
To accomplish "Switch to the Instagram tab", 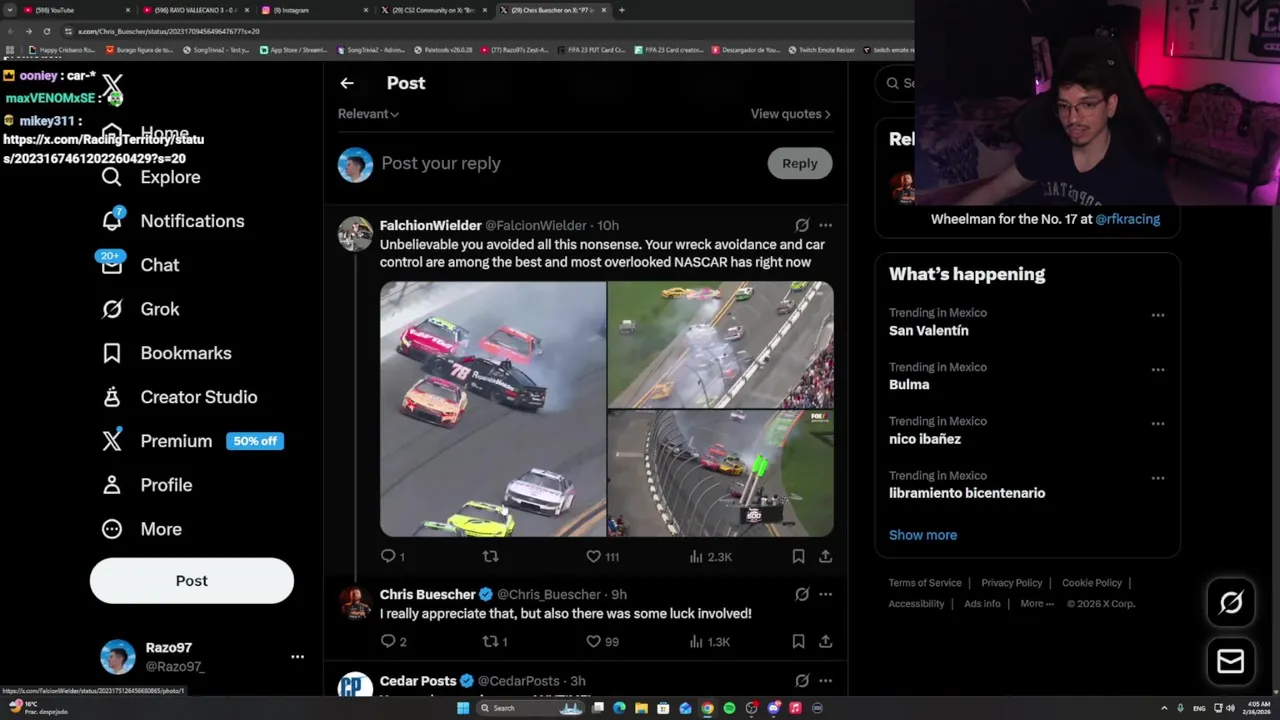I will 312,10.
